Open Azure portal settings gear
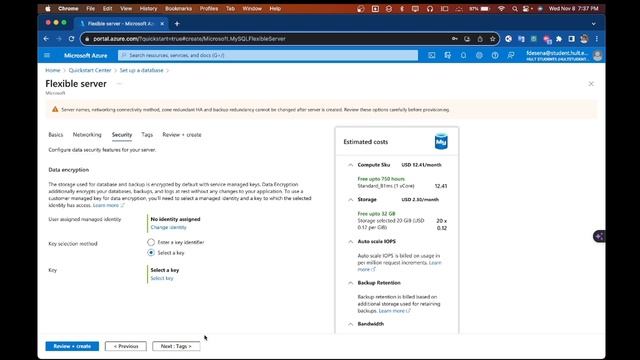 coord(479,55)
